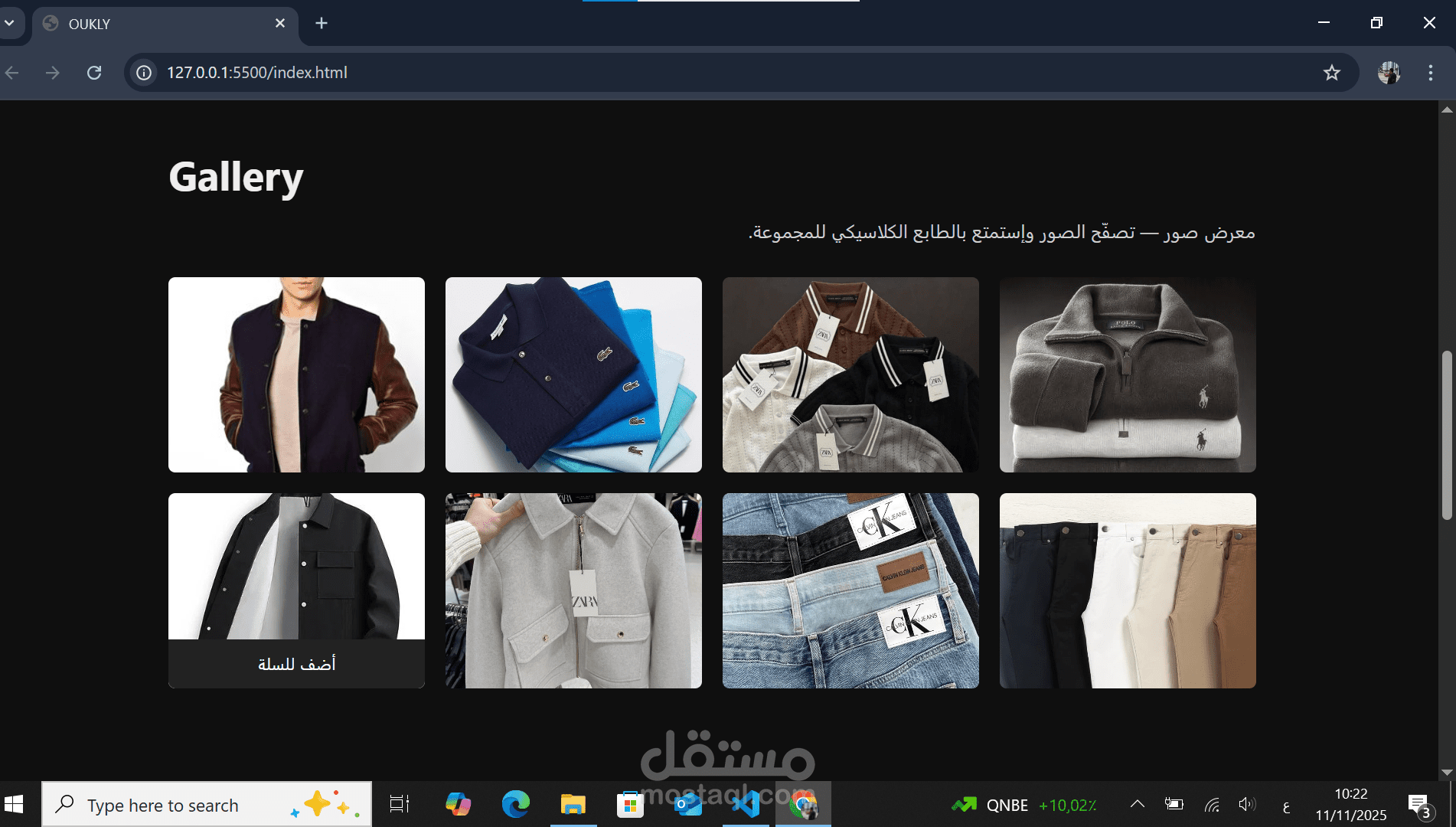Open File Explorer from the taskbar

pos(573,805)
